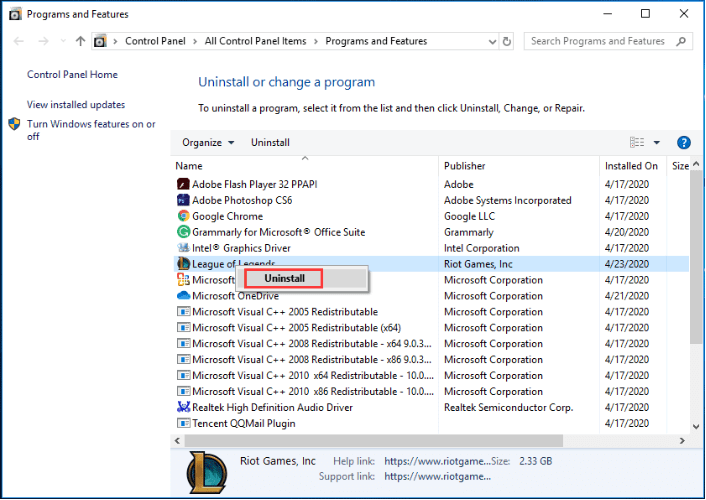Open the view options dropdown arrow
This screenshot has height=500, width=706.
click(x=656, y=142)
